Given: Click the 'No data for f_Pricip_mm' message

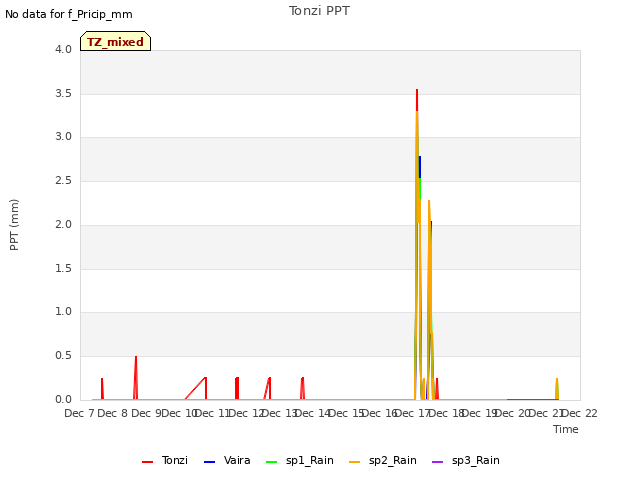Looking at the screenshot, I should point(69,14).
